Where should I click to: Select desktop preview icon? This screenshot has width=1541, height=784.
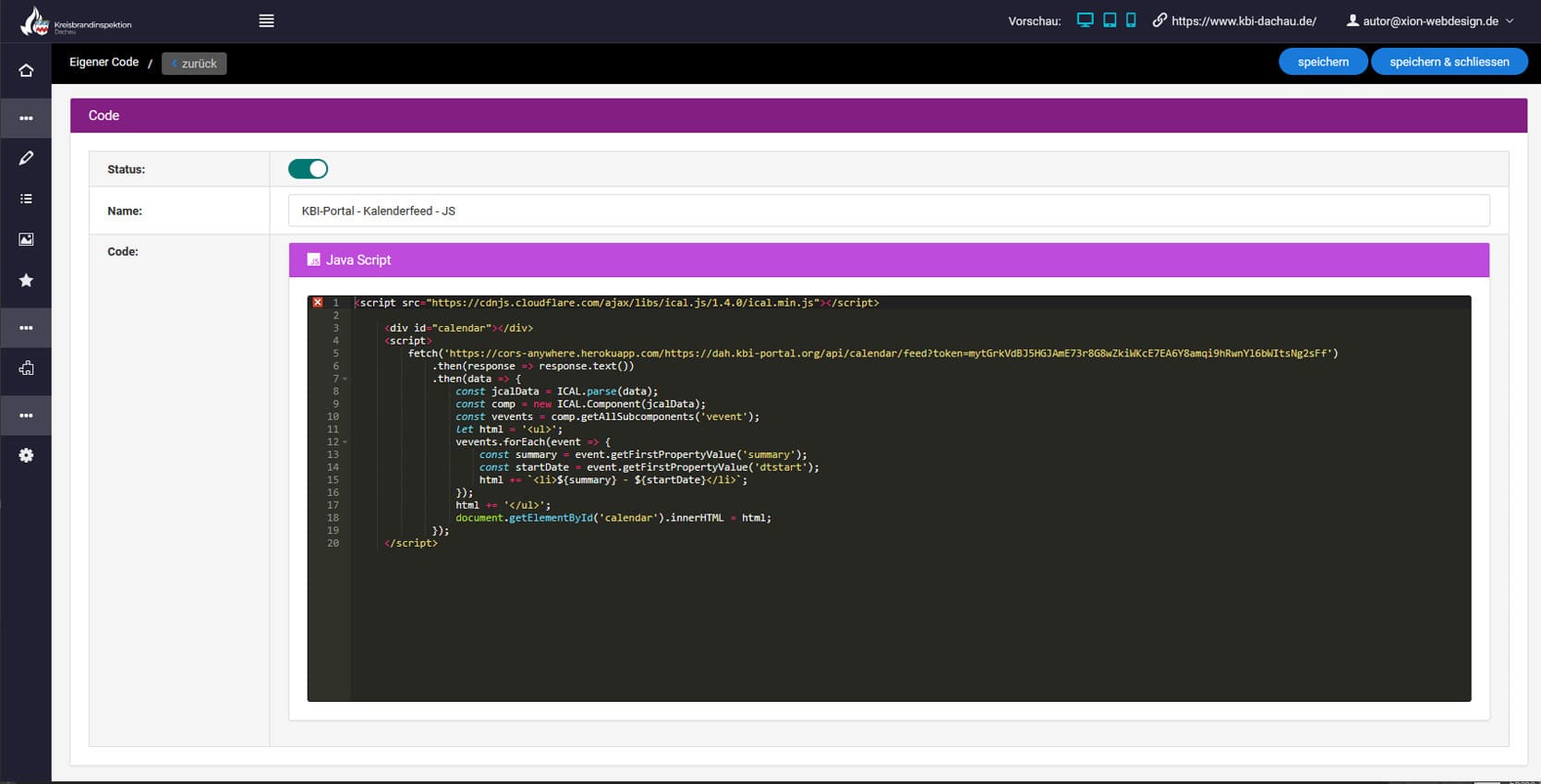tap(1085, 20)
